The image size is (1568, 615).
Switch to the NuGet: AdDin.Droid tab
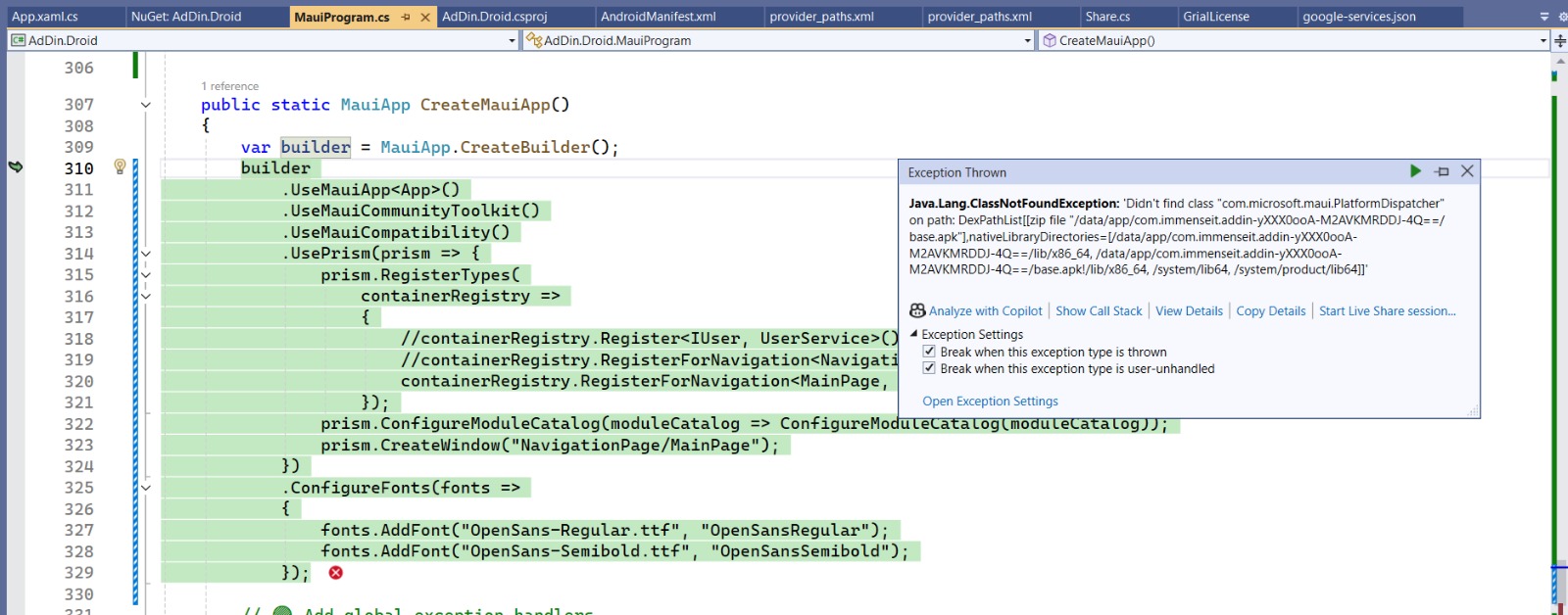[x=186, y=17]
